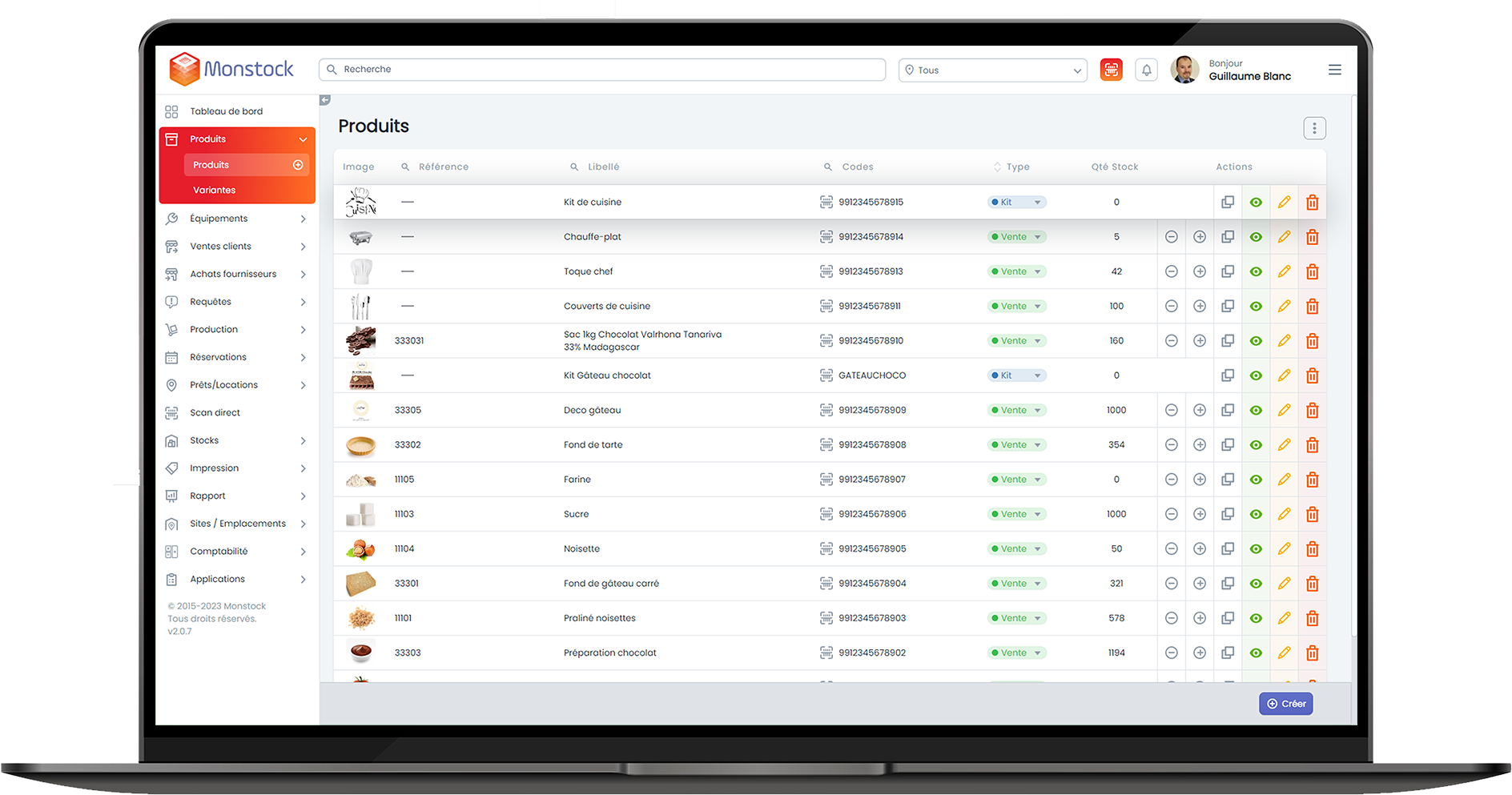The image size is (1512, 795).
Task: Open the Rapport sidebar item
Action: (x=236, y=496)
